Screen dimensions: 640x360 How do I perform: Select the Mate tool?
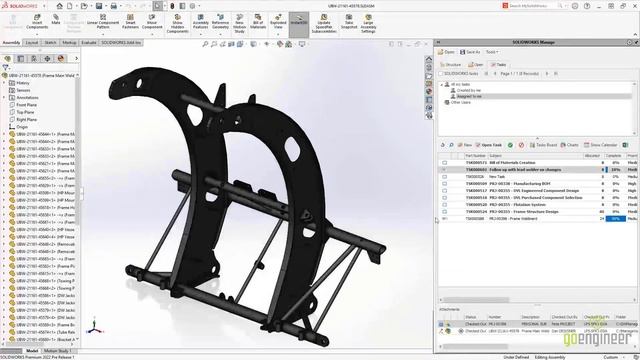tap(56, 20)
